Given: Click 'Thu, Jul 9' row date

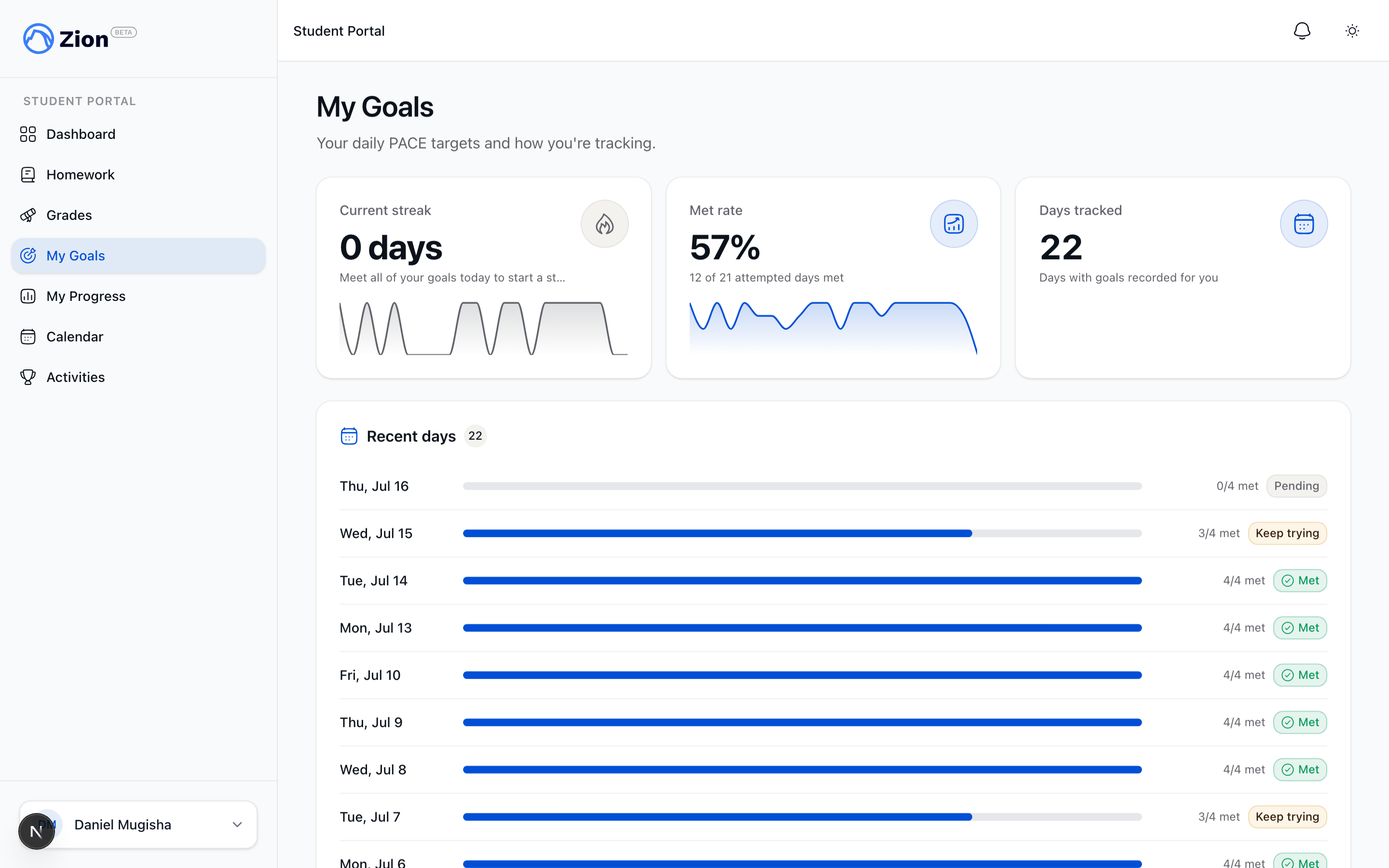Looking at the screenshot, I should (x=371, y=722).
